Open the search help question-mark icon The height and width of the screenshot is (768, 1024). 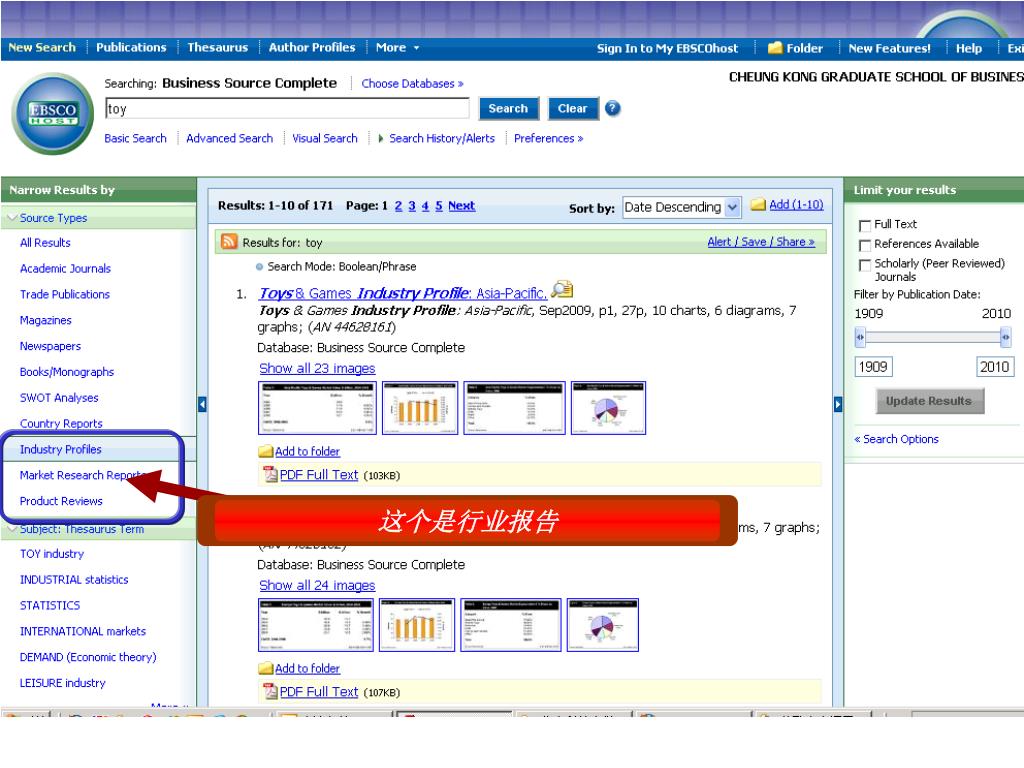612,108
